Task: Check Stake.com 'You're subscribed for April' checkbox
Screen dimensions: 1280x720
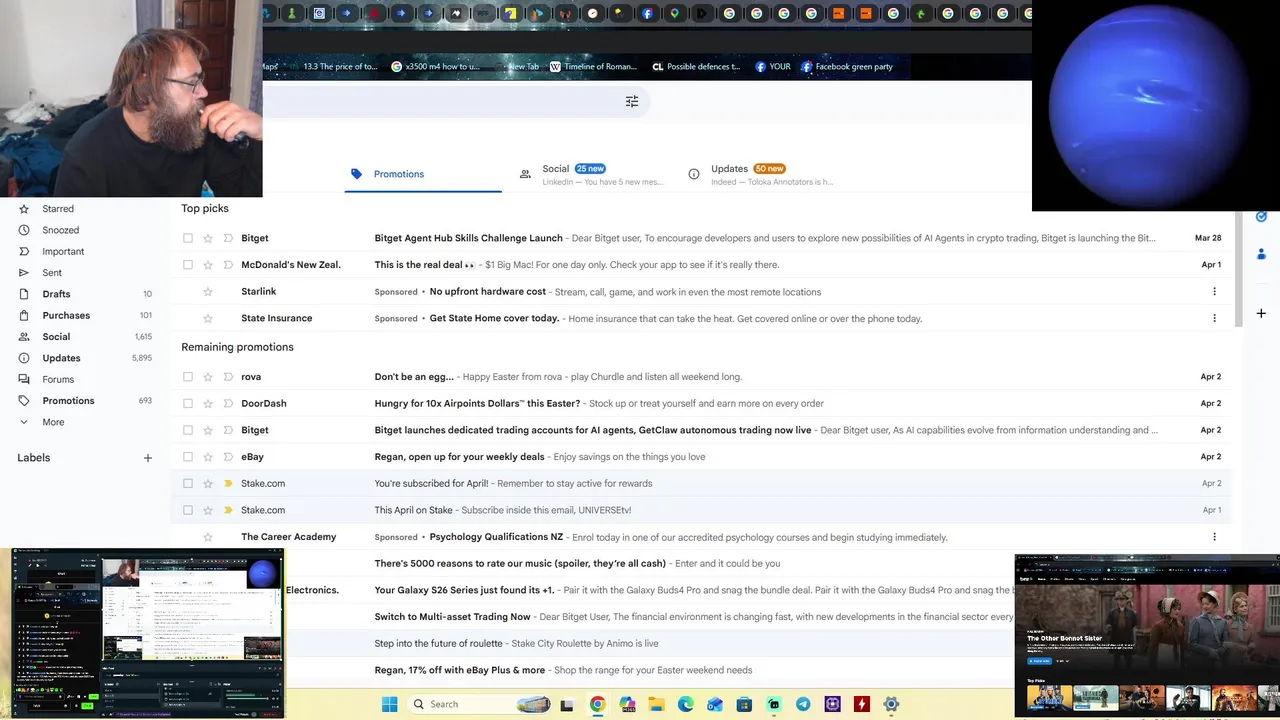Action: pyautogui.click(x=188, y=484)
